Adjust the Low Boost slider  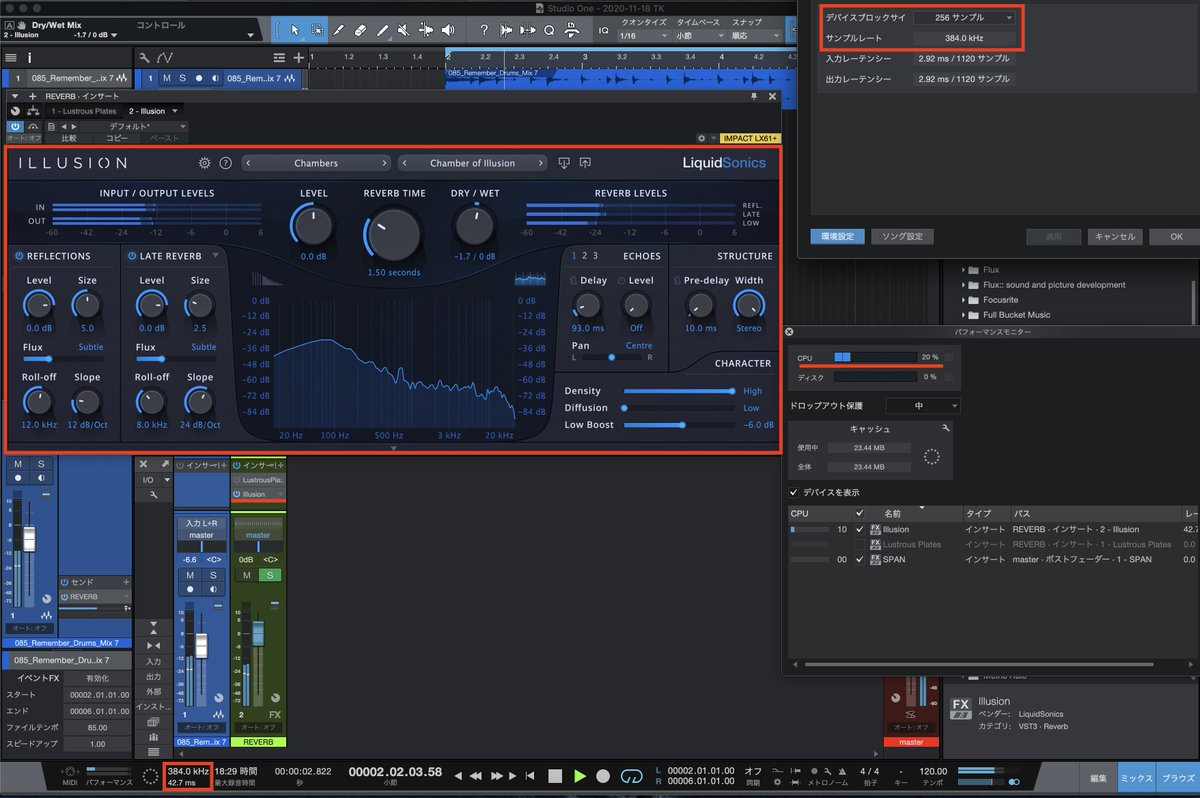679,425
